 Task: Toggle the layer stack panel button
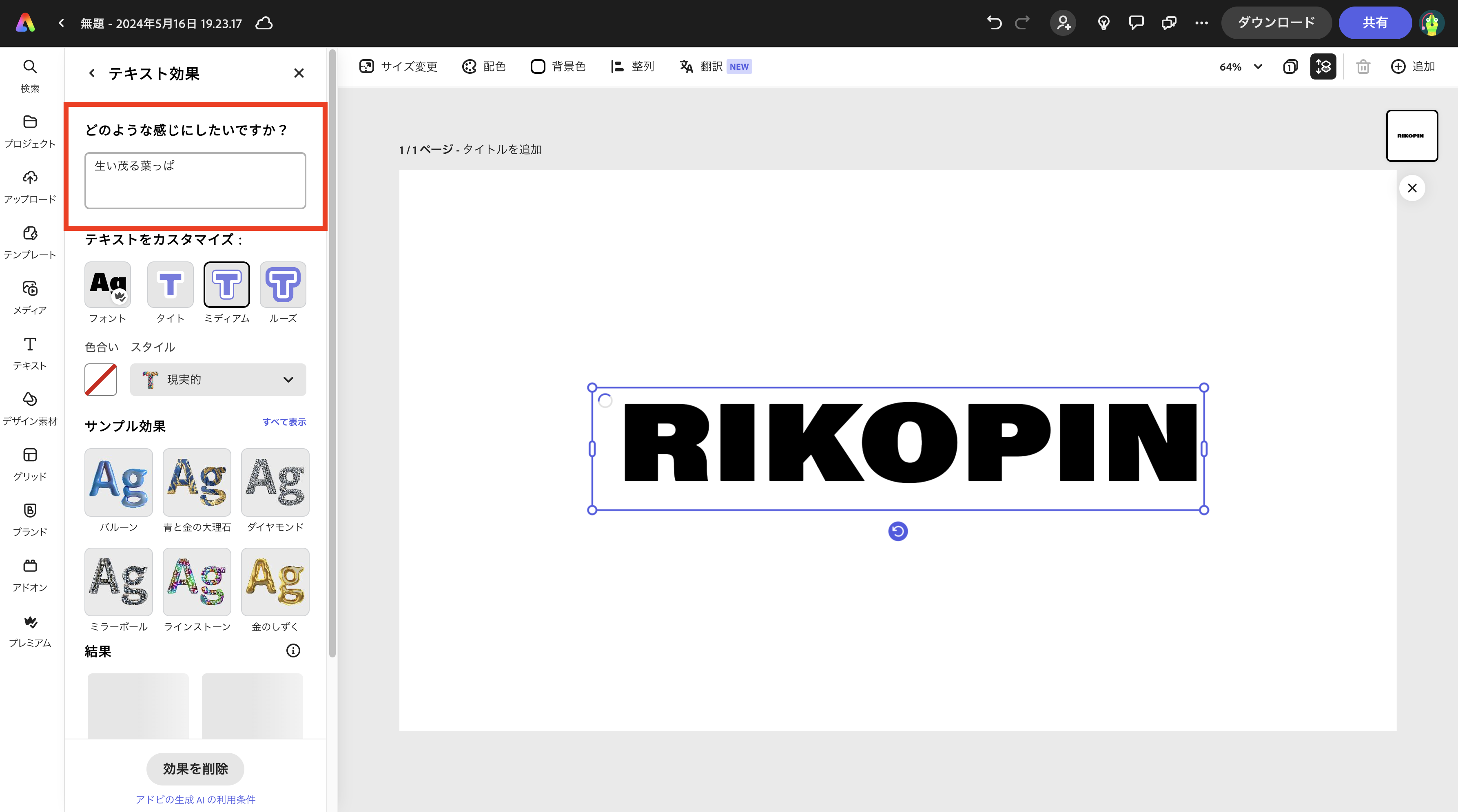coord(1323,67)
